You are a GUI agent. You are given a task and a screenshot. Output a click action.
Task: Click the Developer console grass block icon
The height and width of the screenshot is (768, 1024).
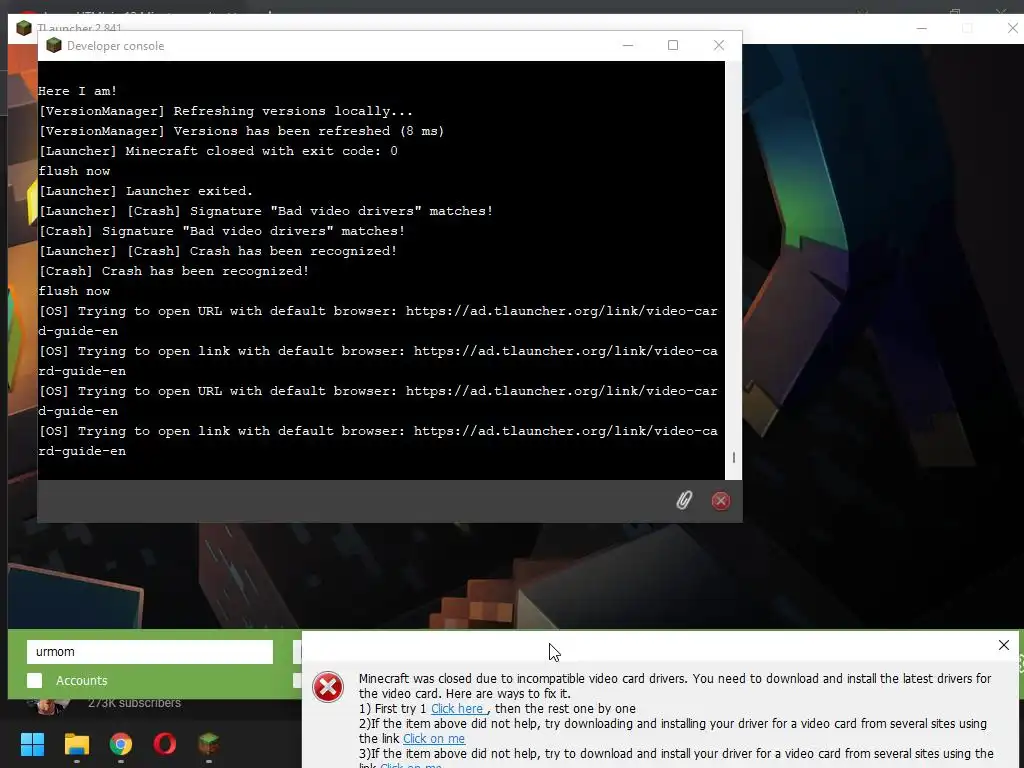click(54, 45)
